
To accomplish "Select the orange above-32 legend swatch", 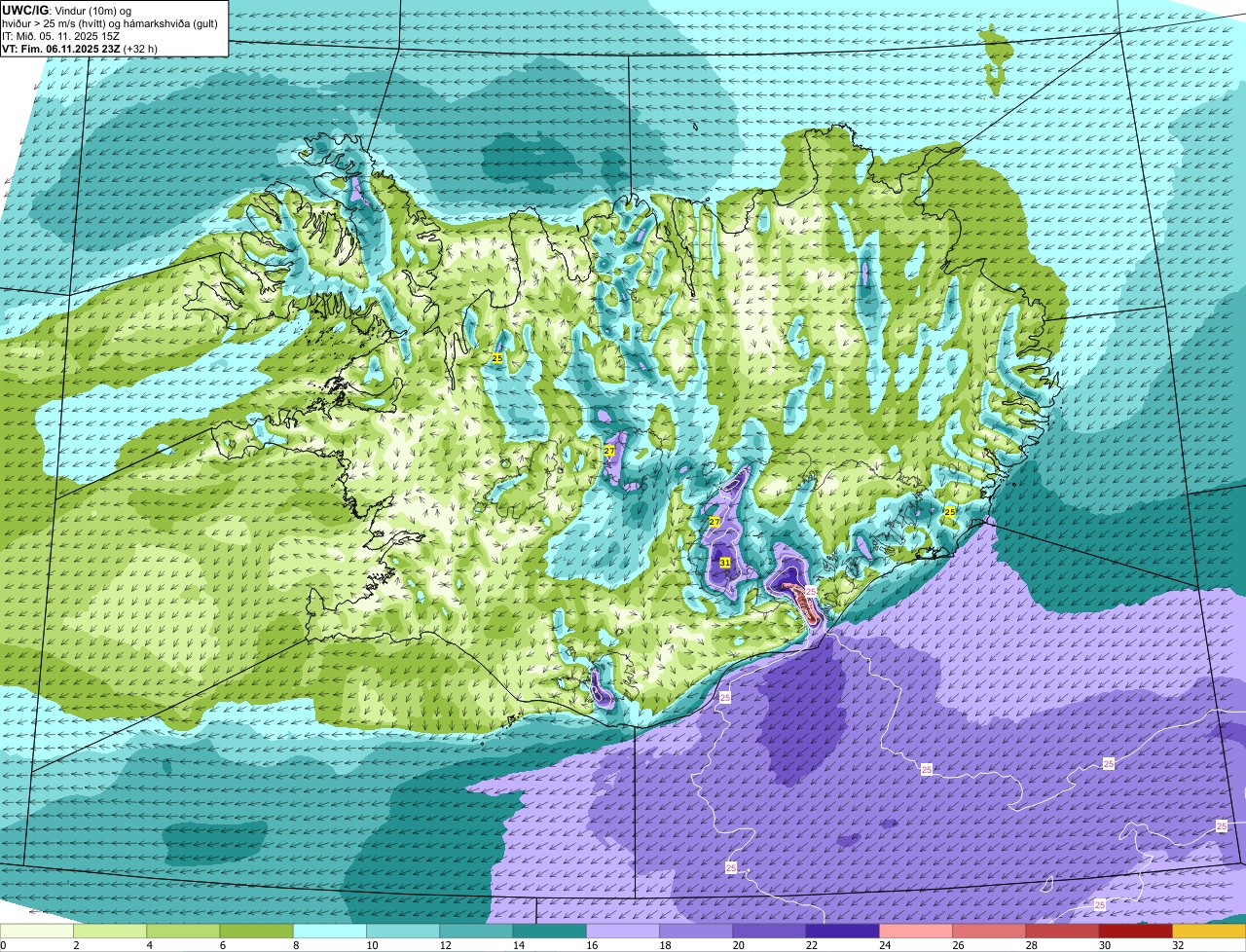I will point(1209,932).
